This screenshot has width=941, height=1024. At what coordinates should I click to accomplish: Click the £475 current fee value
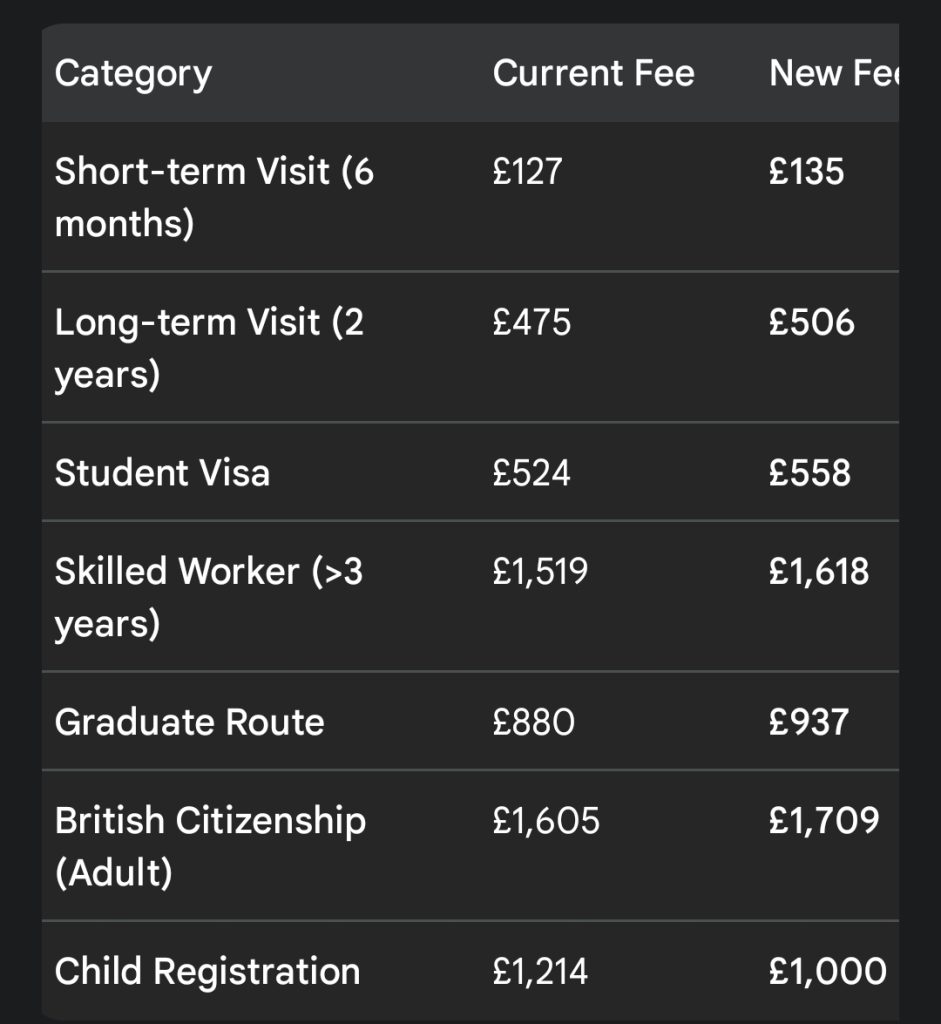tap(532, 323)
